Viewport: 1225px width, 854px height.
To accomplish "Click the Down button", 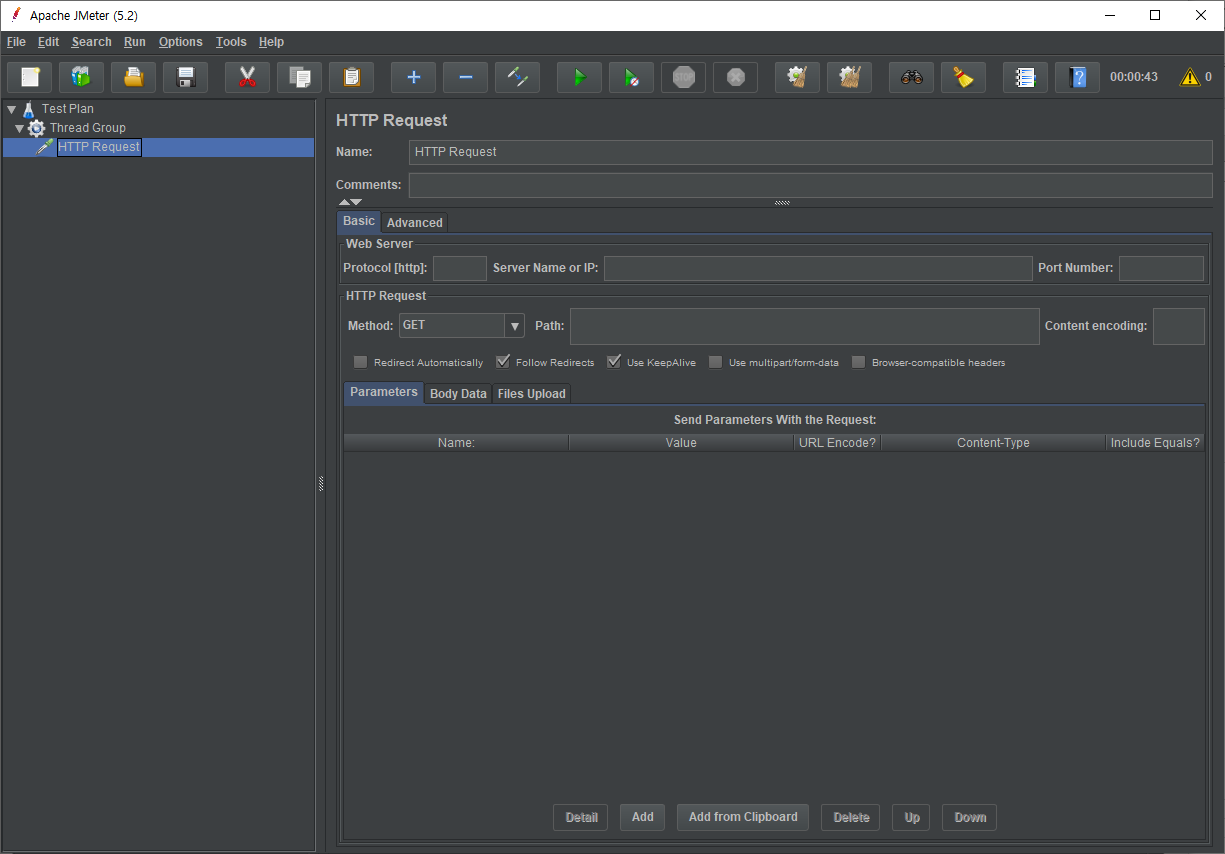I will (970, 817).
